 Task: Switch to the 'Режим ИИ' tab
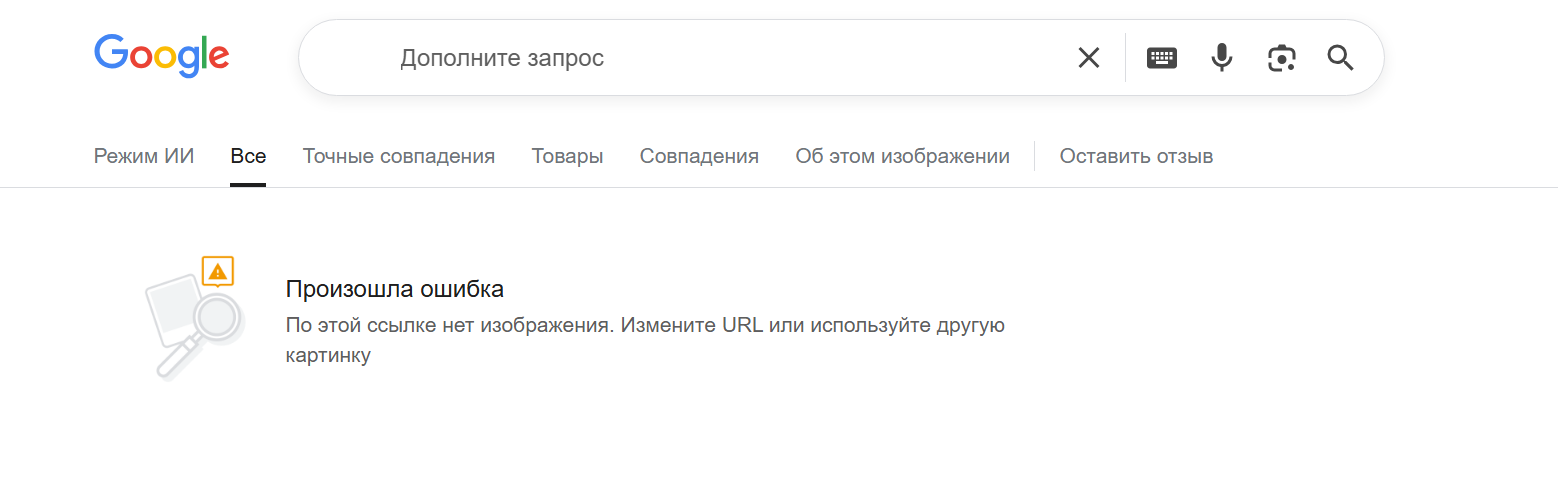[144, 156]
